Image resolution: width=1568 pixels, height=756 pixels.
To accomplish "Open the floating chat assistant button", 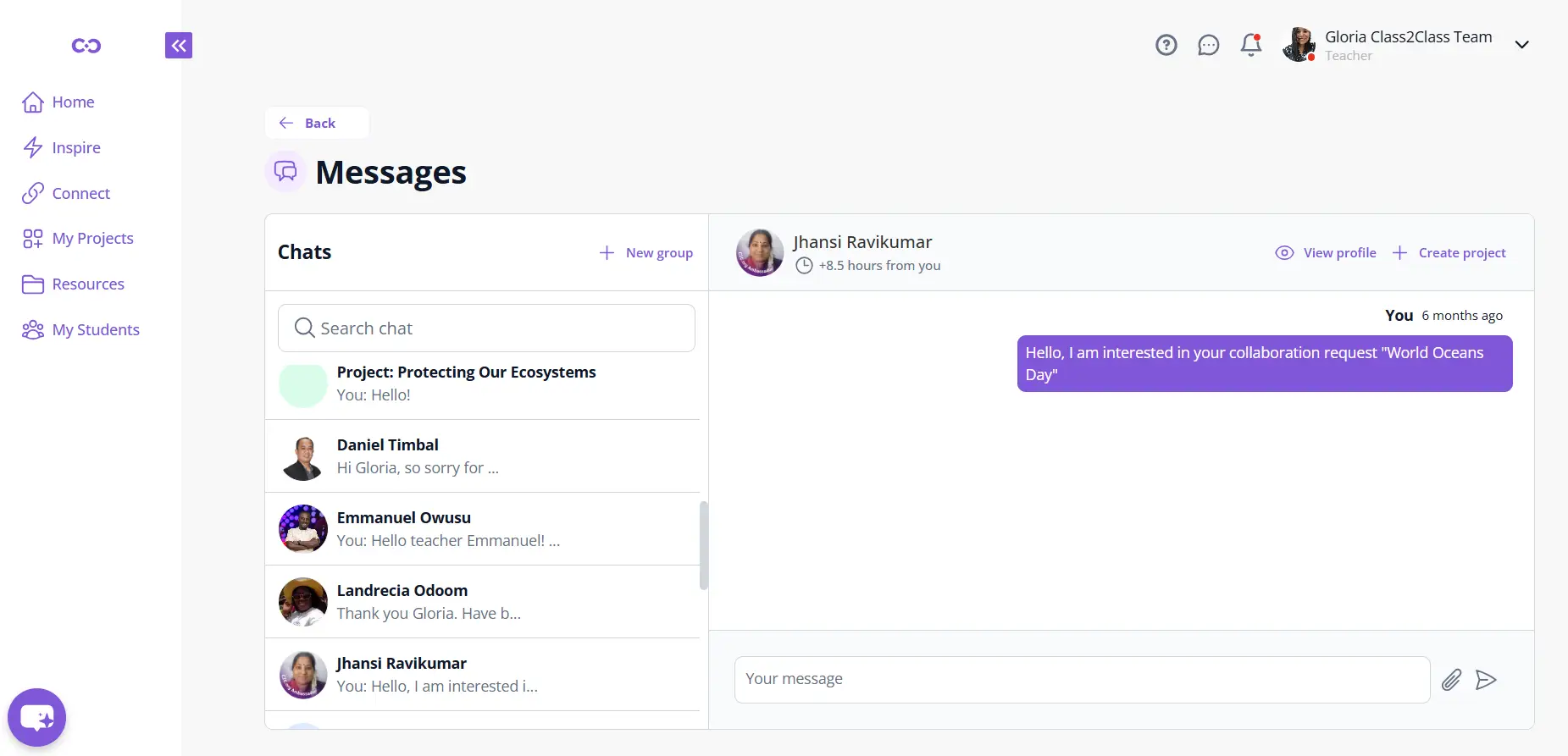I will pos(36,718).
